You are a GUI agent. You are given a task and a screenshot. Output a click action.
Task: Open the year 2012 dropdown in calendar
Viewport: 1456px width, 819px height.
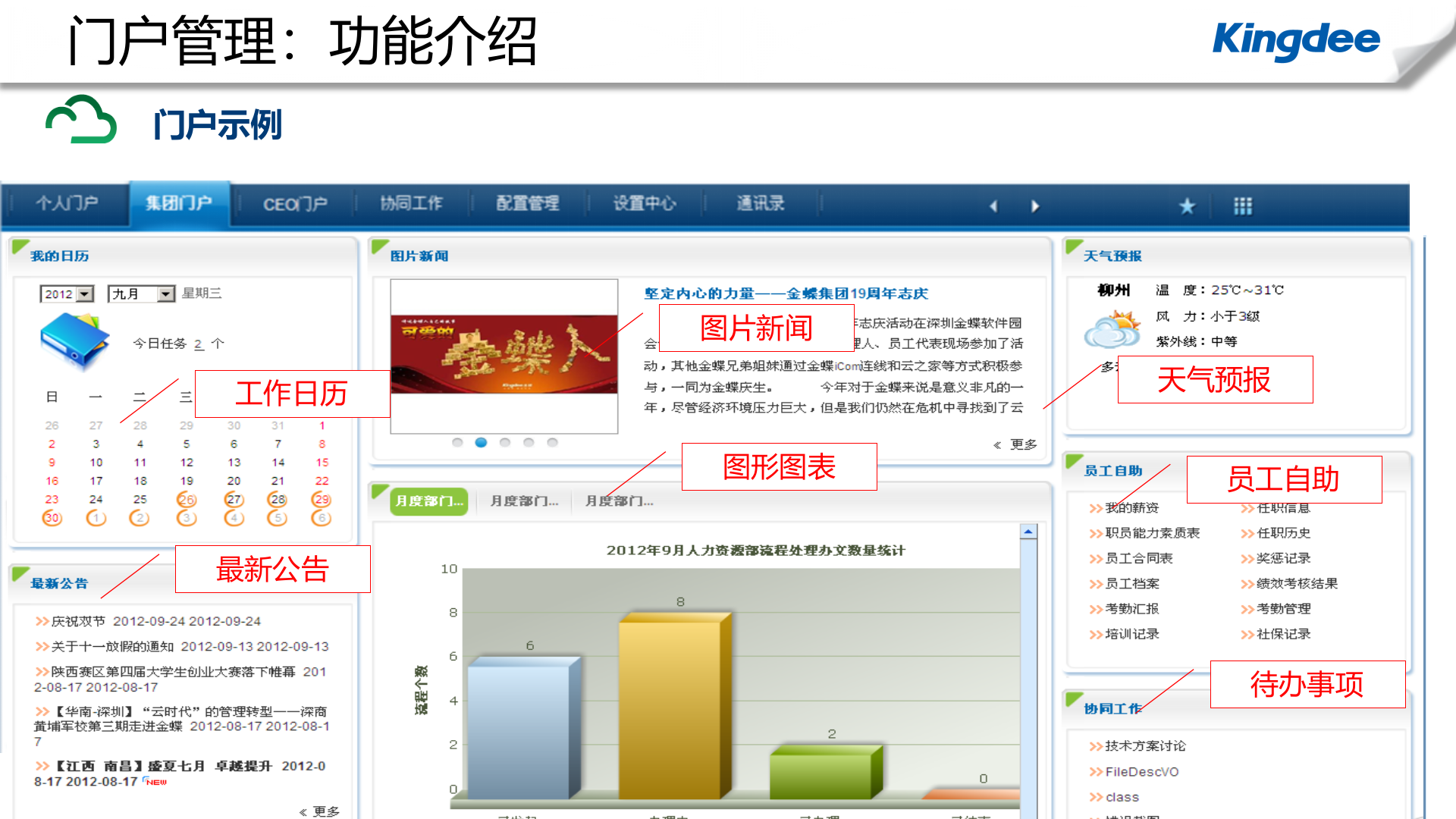66,294
